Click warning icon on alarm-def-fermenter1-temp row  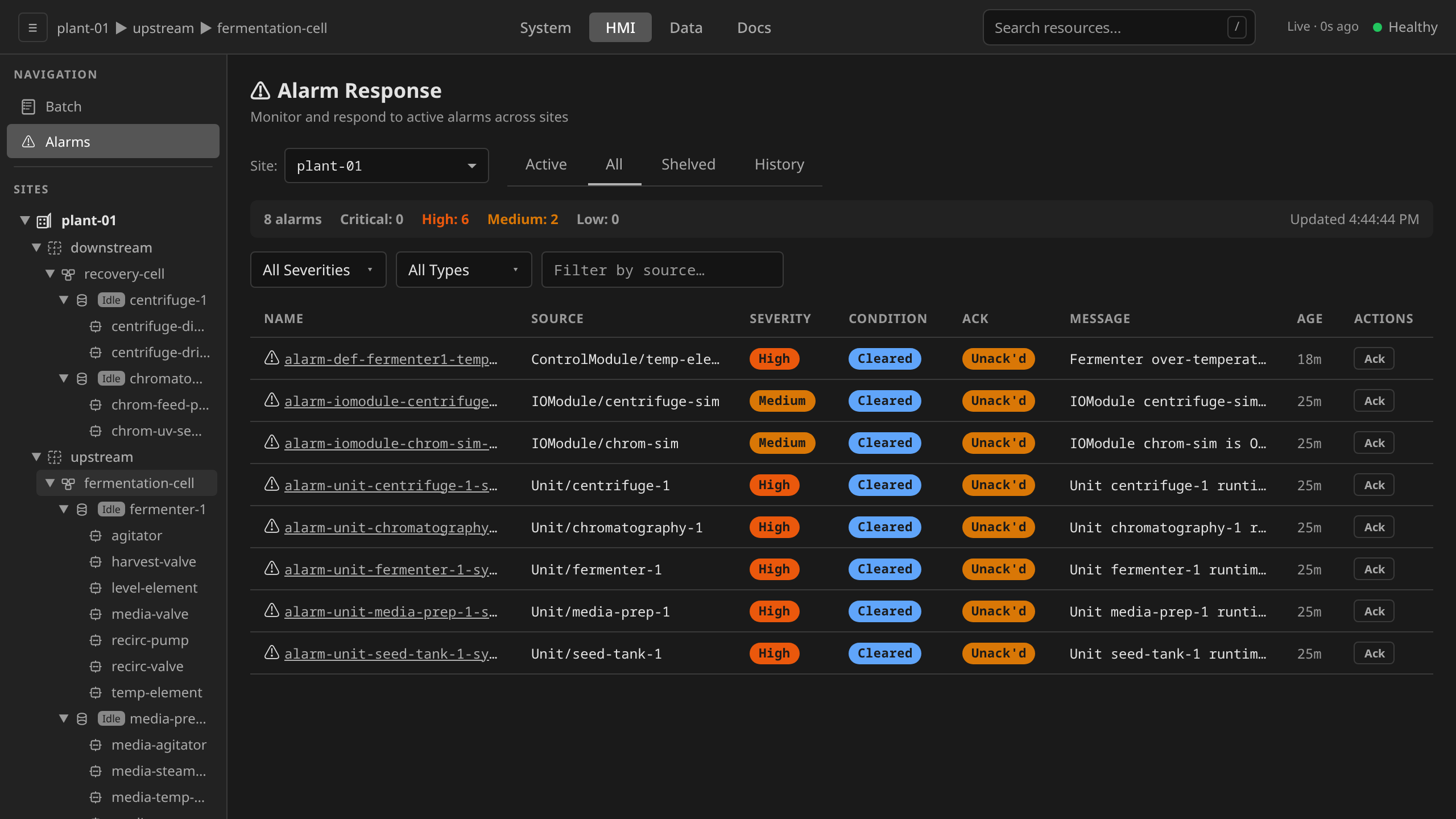click(272, 358)
